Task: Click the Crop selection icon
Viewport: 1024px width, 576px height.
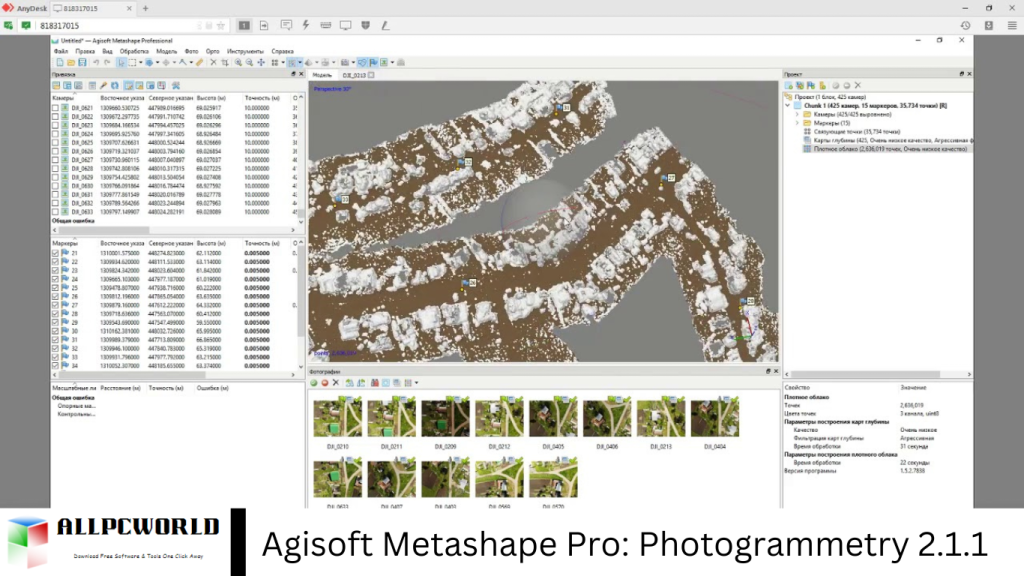Action: [x=225, y=63]
